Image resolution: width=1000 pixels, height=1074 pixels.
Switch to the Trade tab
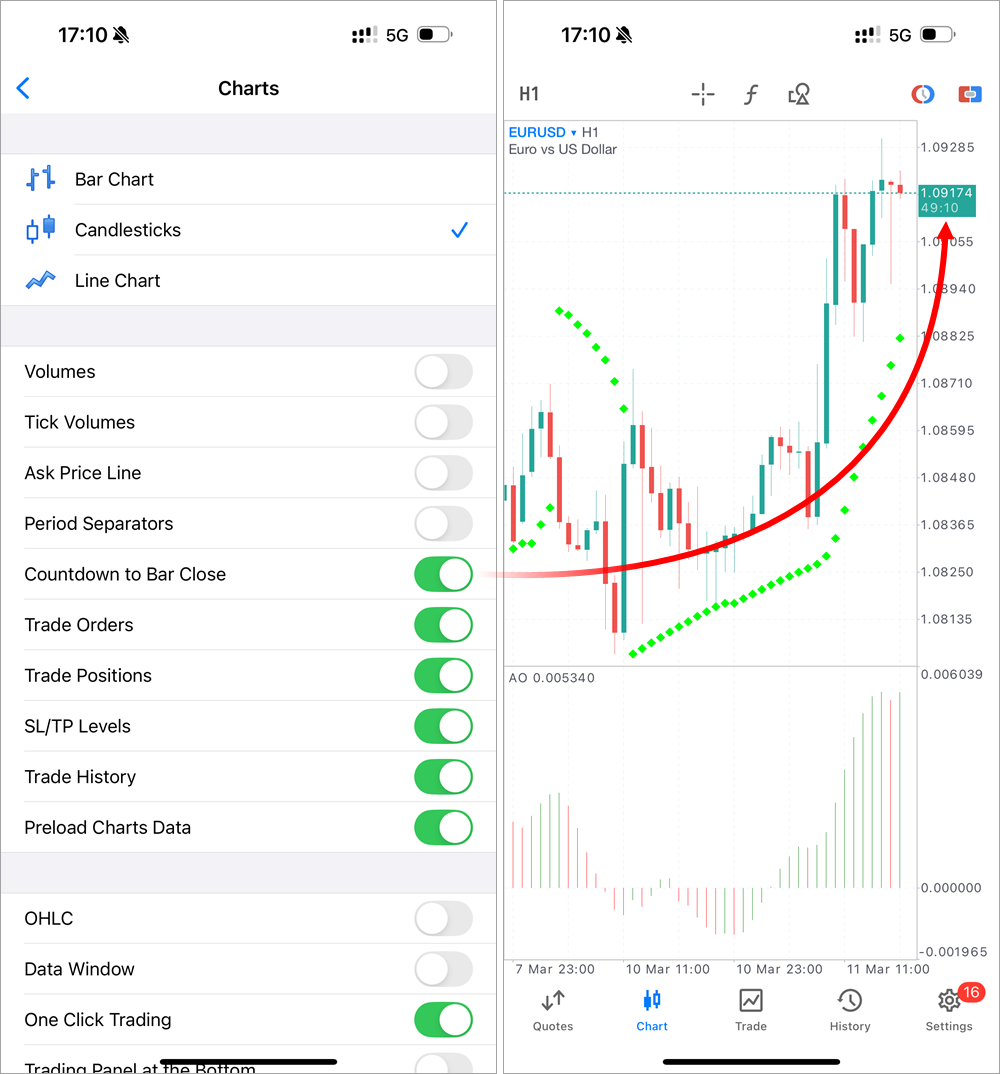coord(751,1008)
